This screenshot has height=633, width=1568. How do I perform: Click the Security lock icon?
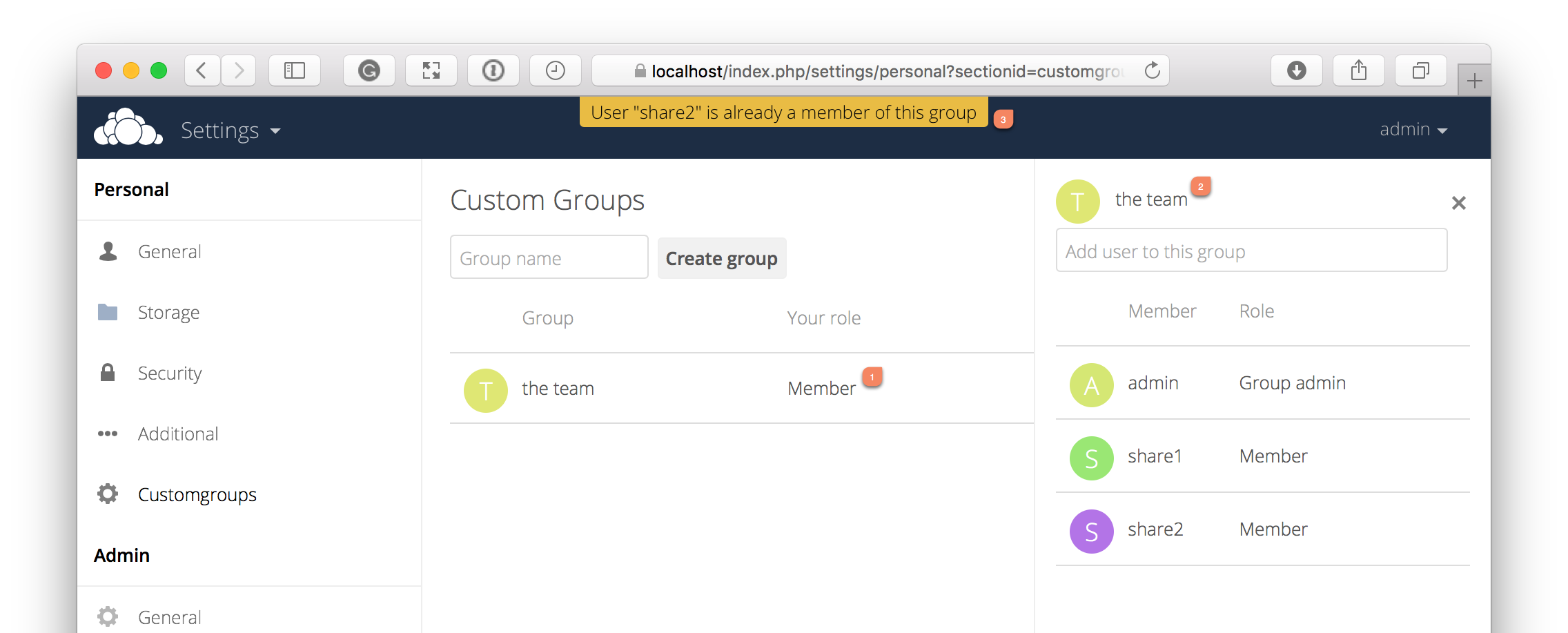(x=108, y=373)
